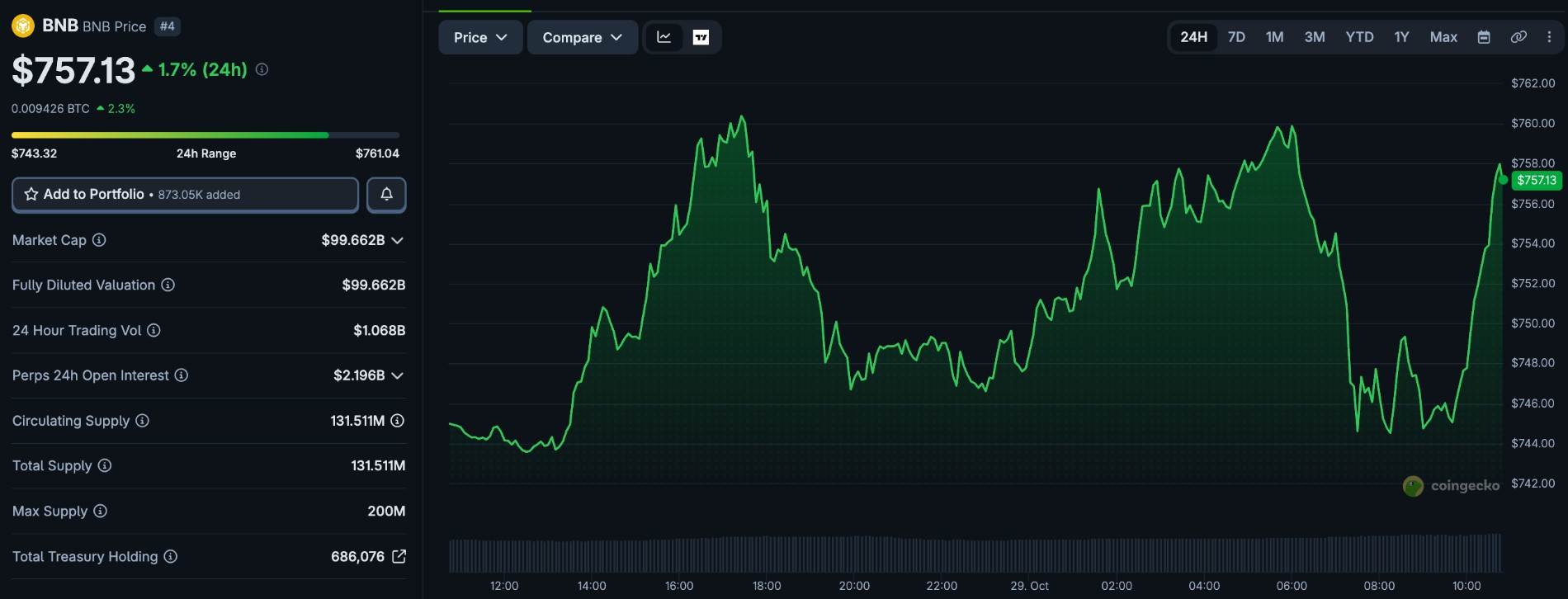The width and height of the screenshot is (1568, 599).
Task: Click the Perps 24h Open Interest info icon
Action: pos(182,375)
